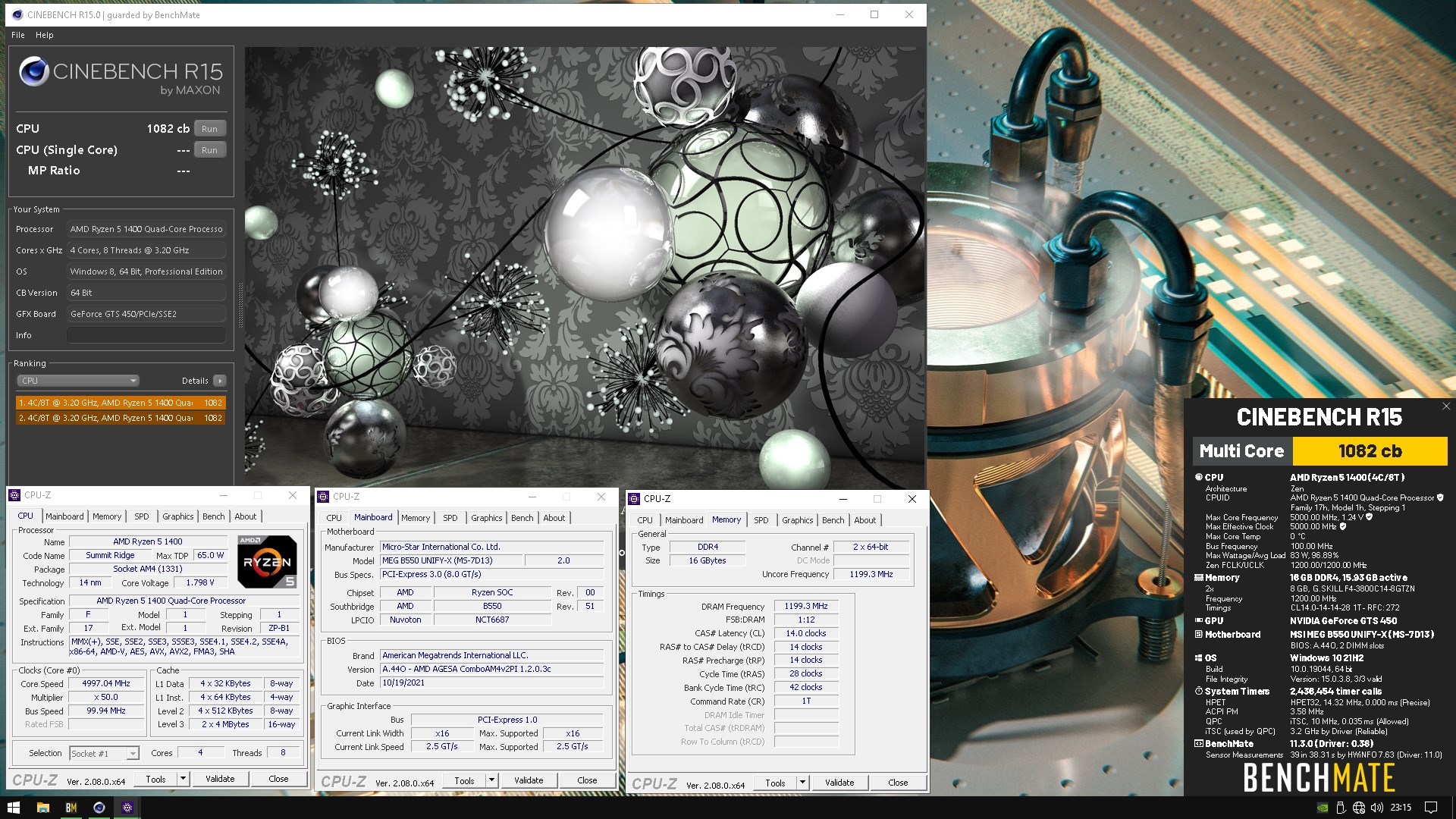Select the second ranking entry
Screen dimensions: 1456x819
coord(121,418)
